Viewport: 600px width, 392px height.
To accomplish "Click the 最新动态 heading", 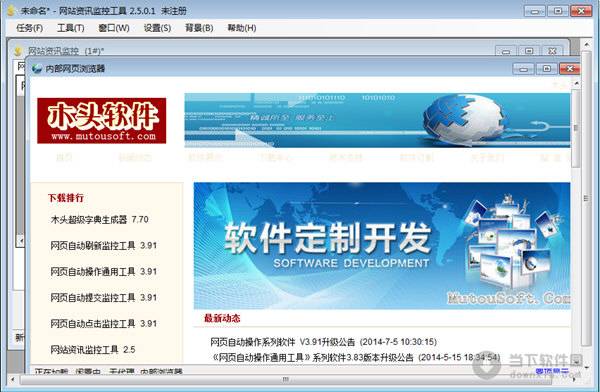I will (x=222, y=318).
